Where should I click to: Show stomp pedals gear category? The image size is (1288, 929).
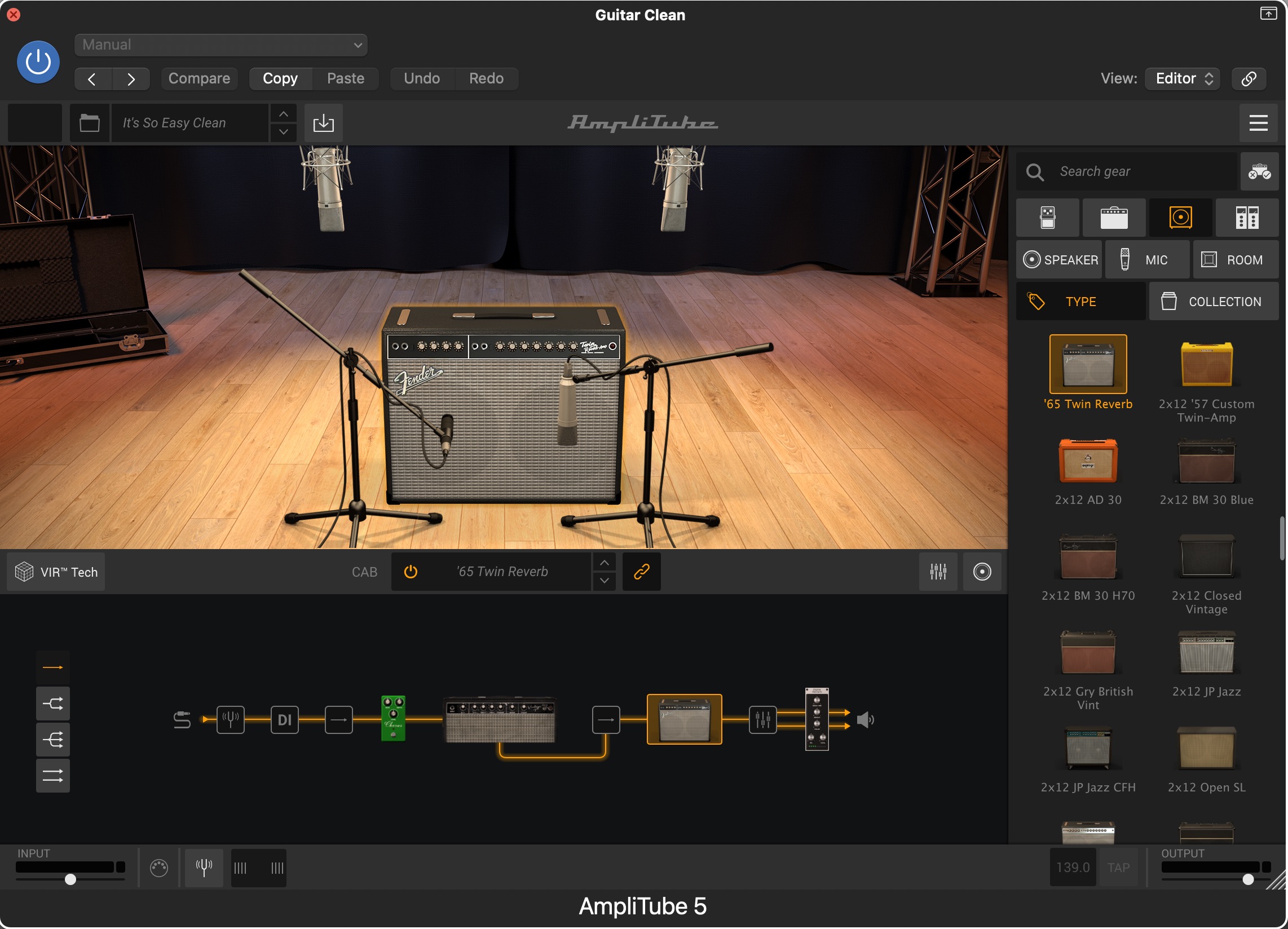click(x=1048, y=218)
